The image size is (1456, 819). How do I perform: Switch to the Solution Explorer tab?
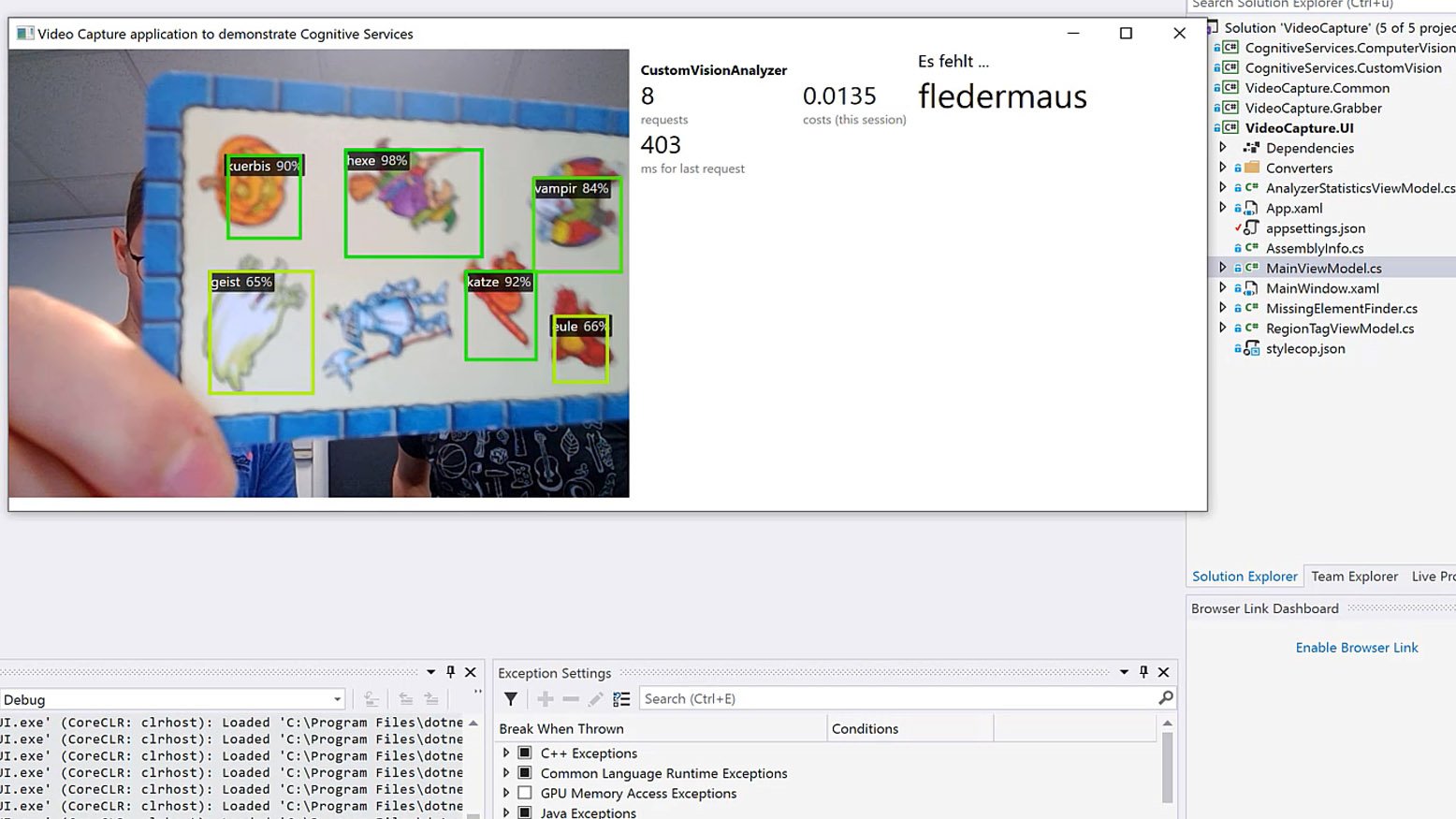coord(1245,576)
